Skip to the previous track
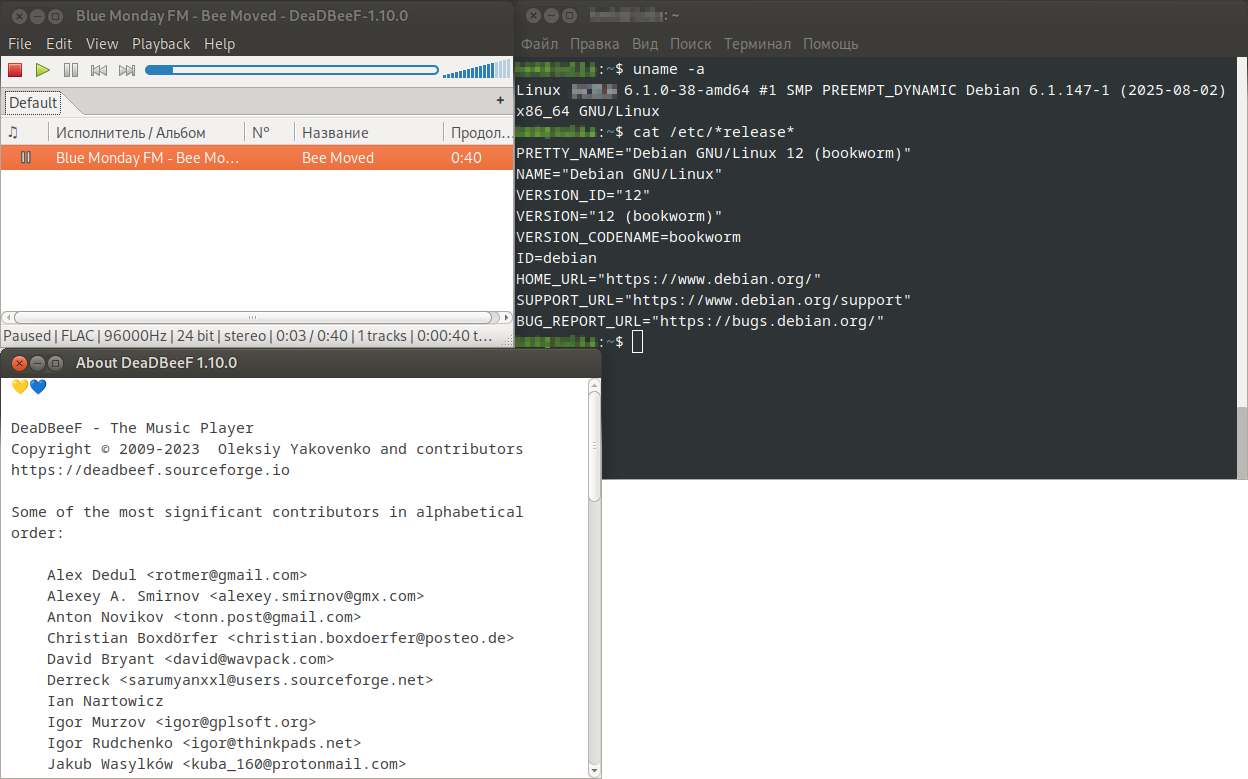Viewport: 1248px width, 779px height. pyautogui.click(x=99, y=70)
